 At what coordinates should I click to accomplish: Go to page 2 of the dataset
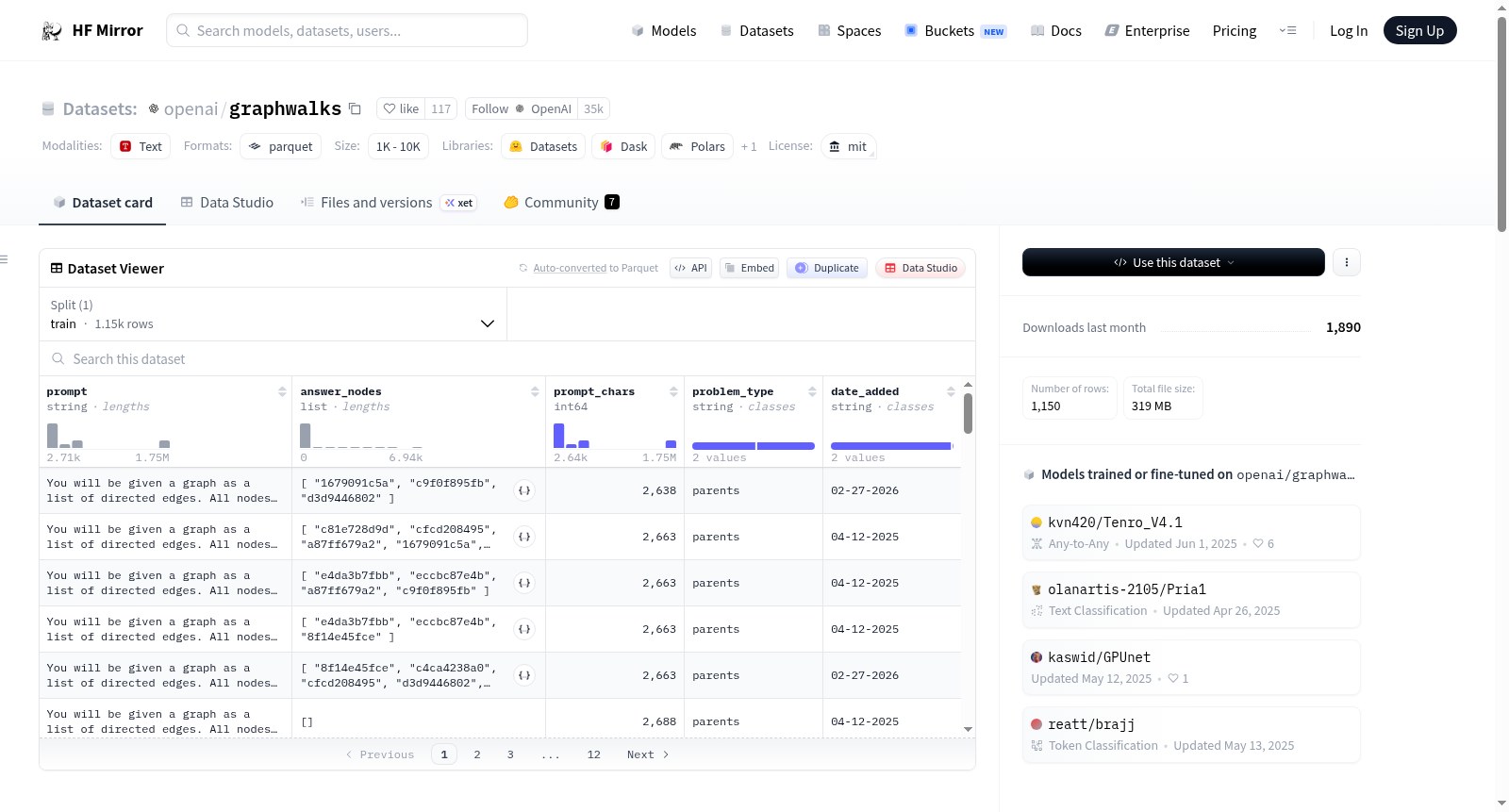[477, 754]
